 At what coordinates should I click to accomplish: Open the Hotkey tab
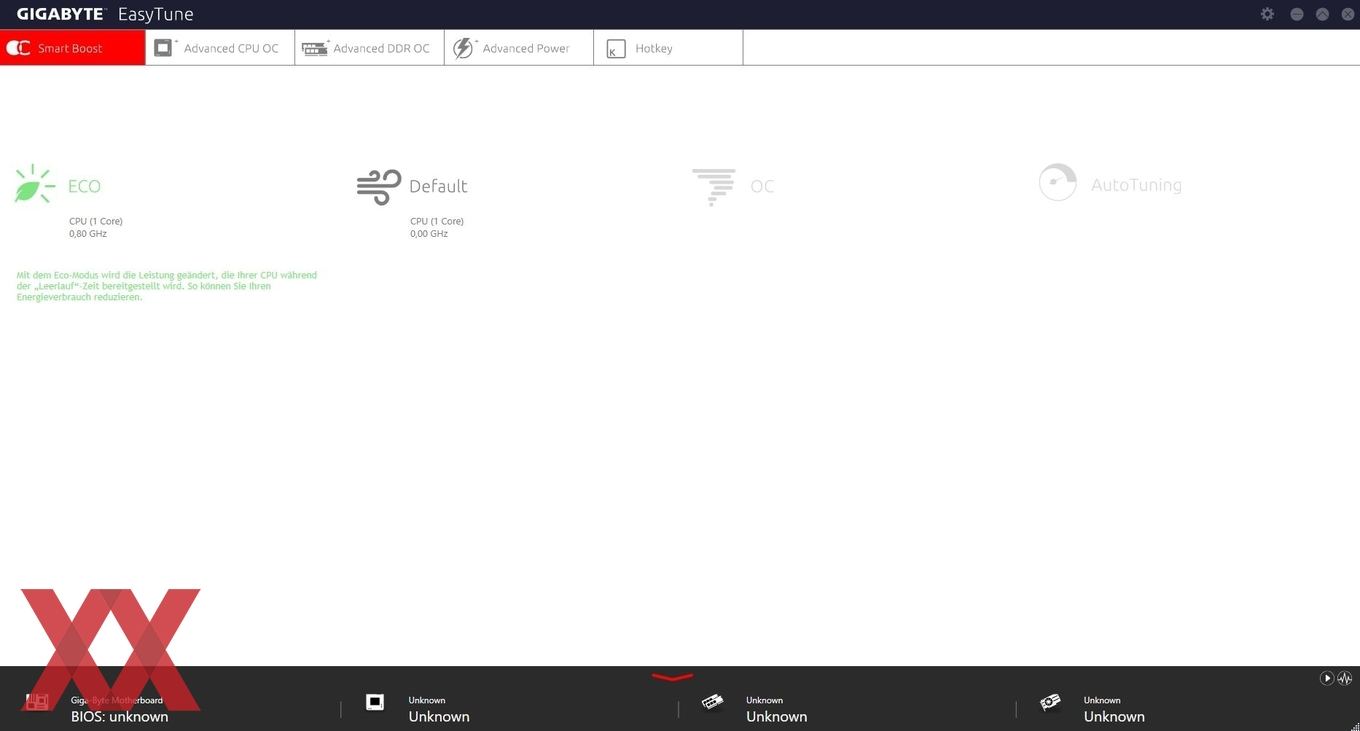click(668, 48)
